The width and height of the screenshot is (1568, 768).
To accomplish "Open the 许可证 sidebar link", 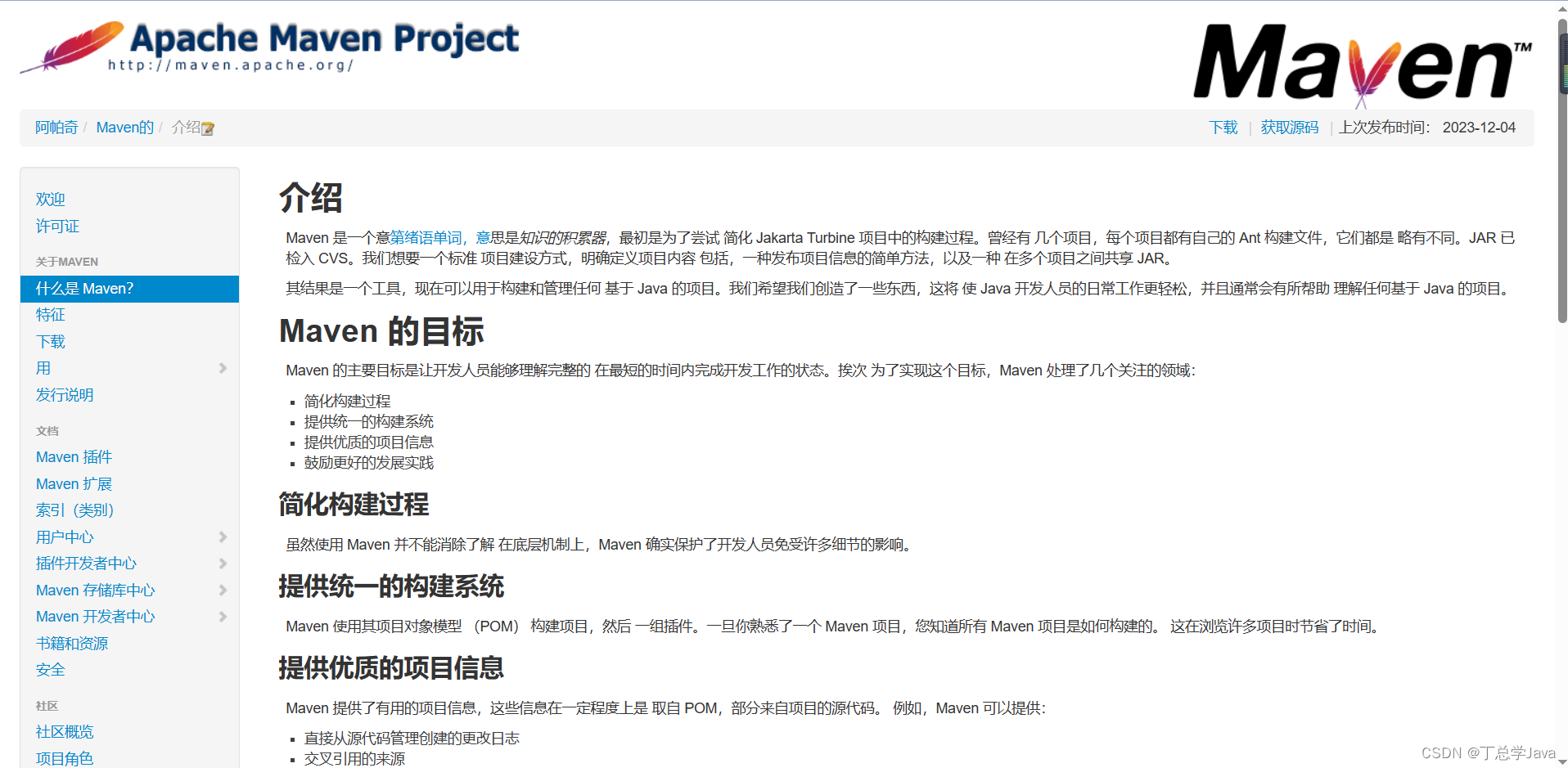I will pyautogui.click(x=57, y=227).
